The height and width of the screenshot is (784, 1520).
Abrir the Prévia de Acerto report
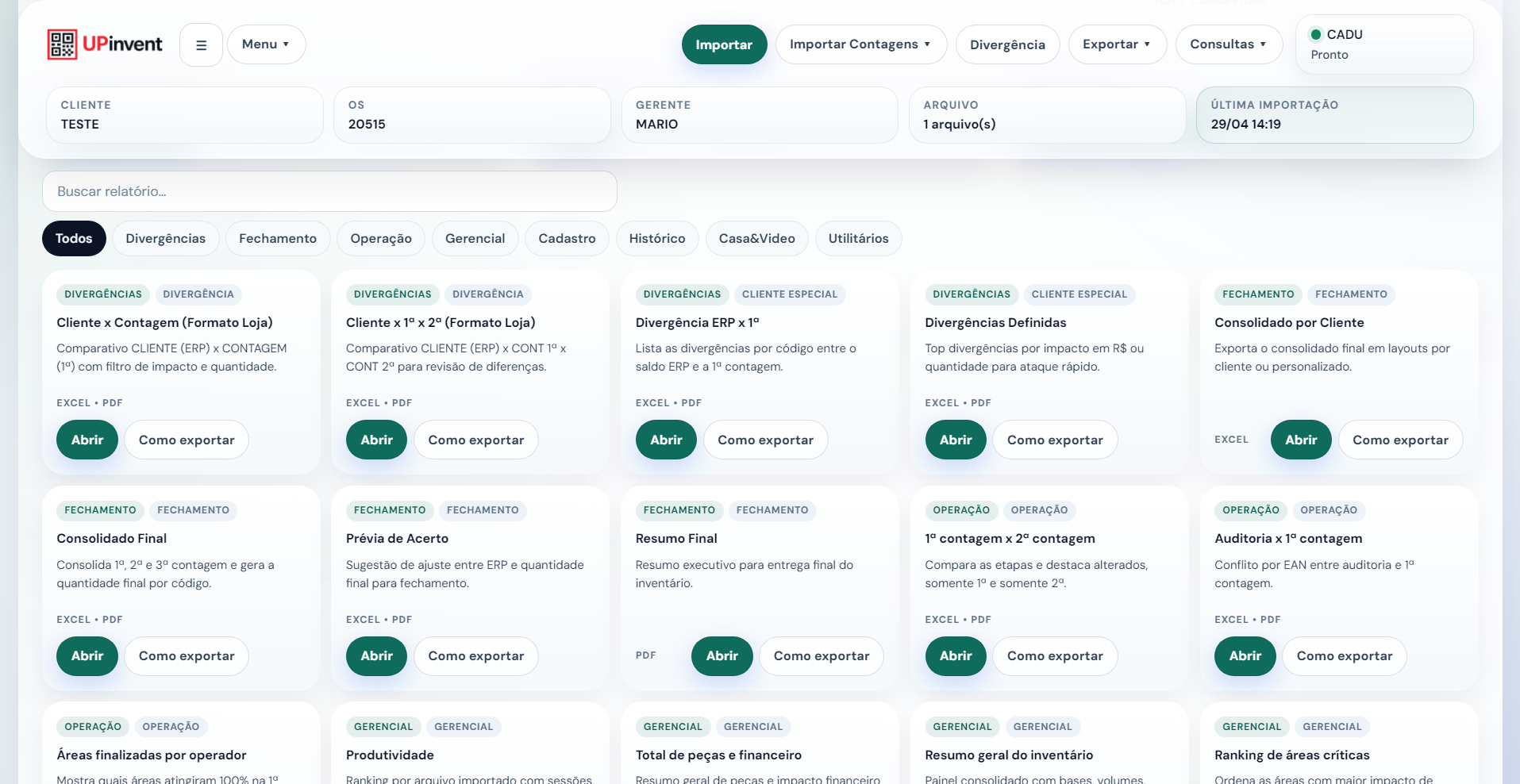tap(376, 656)
